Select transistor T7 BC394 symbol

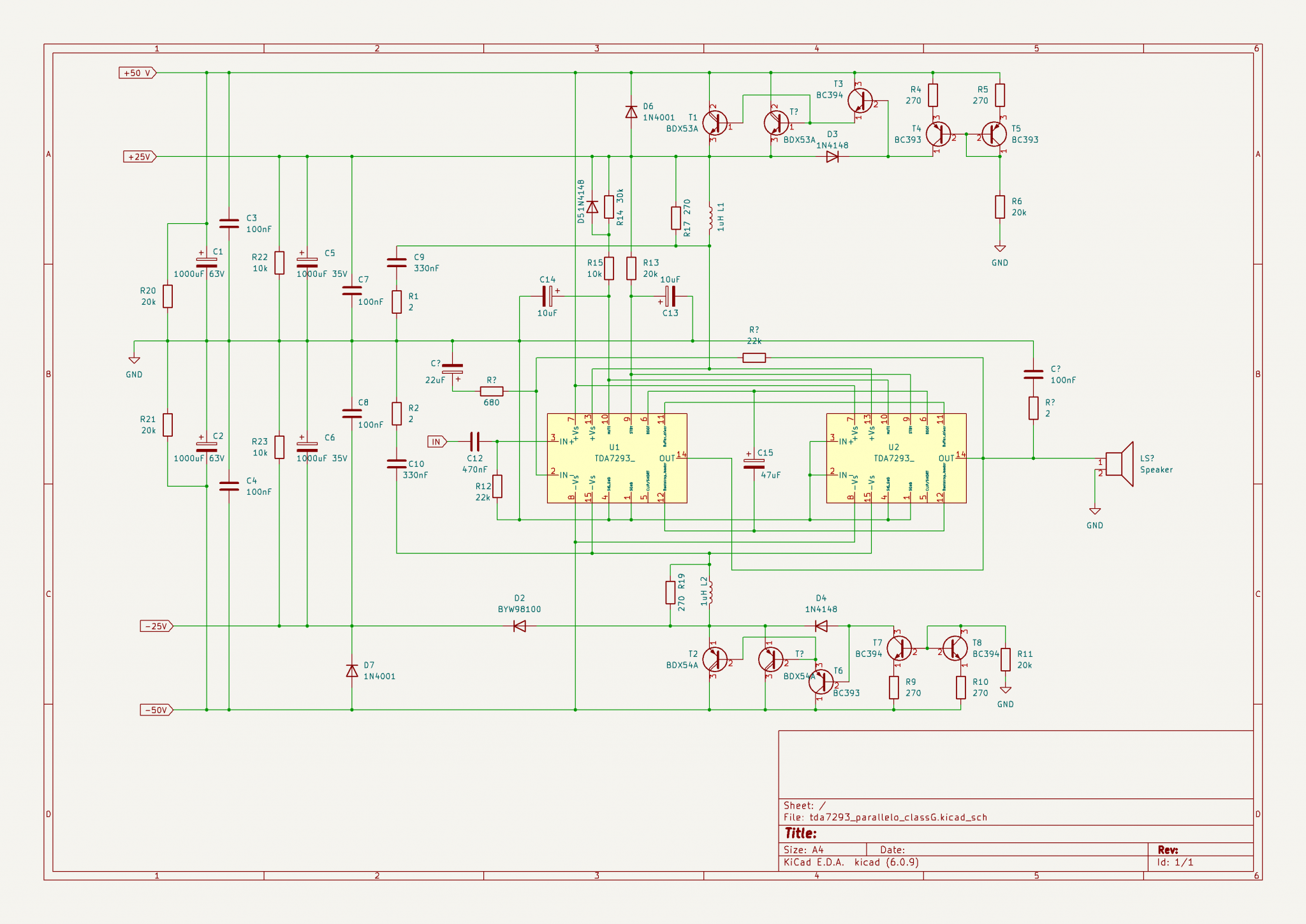click(899, 648)
